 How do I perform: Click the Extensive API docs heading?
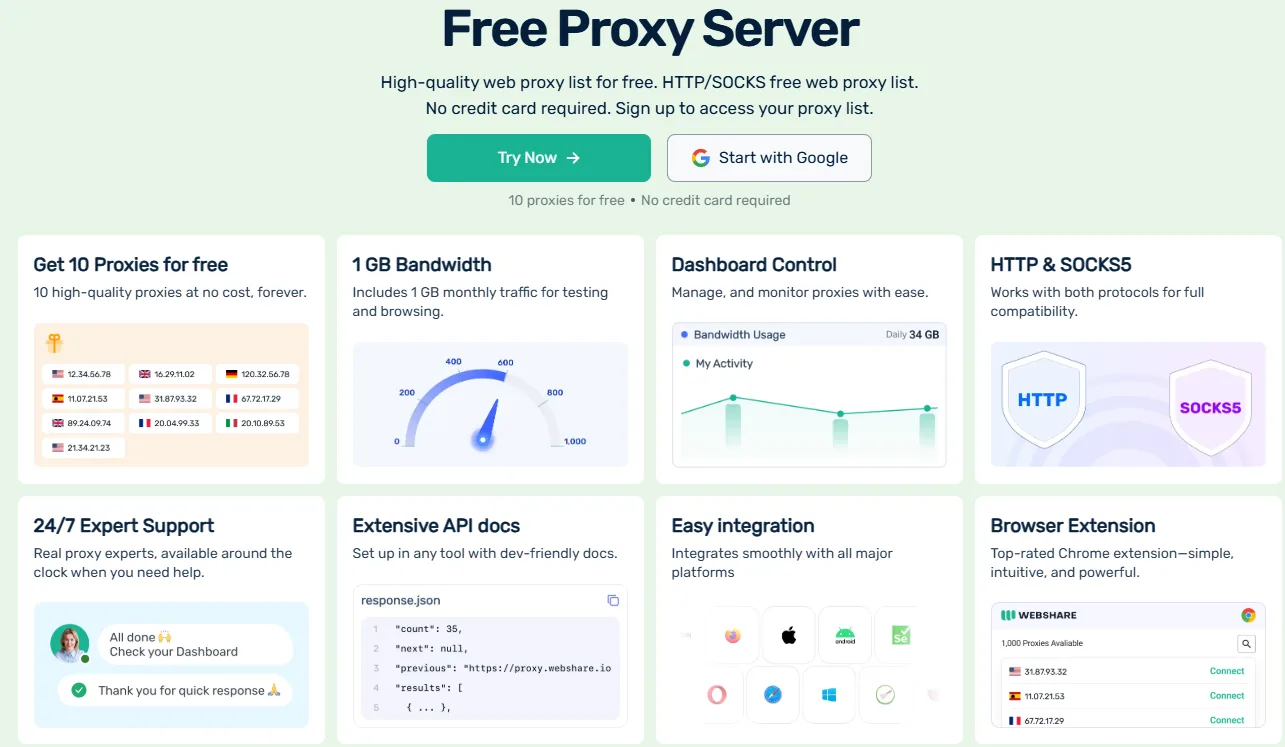point(436,526)
